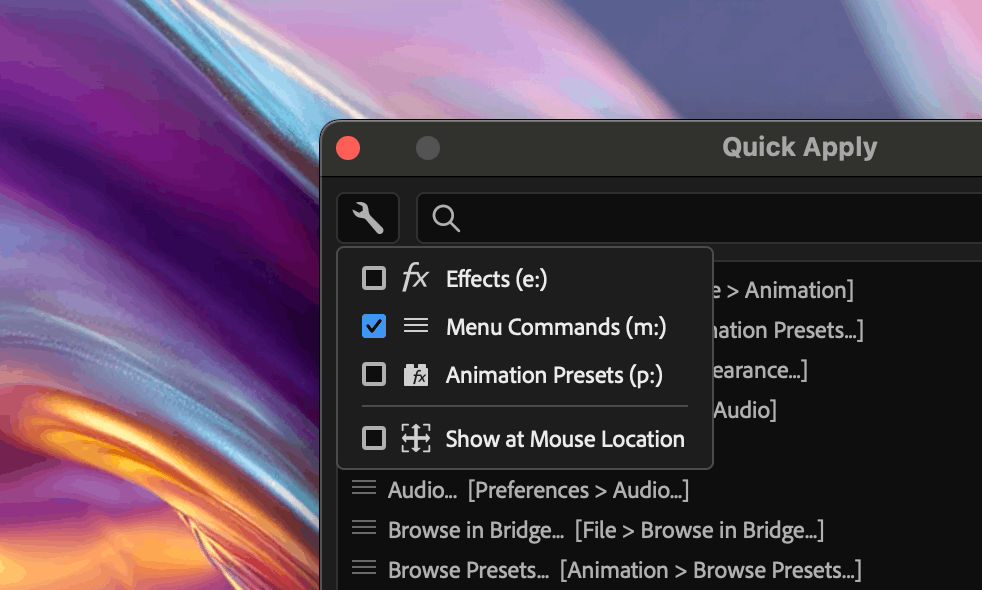Click the magnifier search icon

446,219
